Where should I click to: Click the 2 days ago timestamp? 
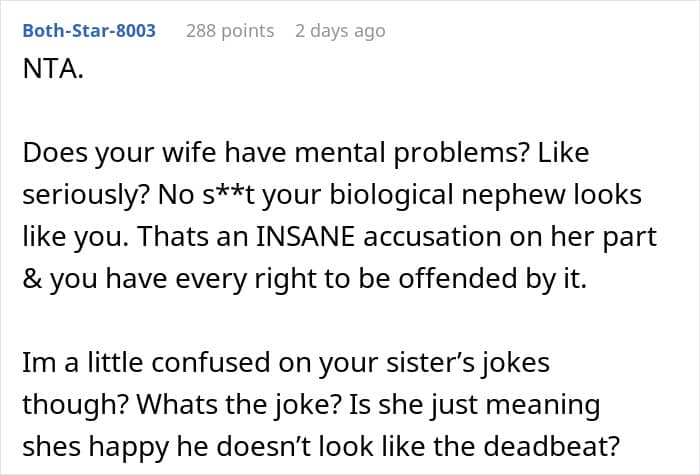(x=339, y=31)
